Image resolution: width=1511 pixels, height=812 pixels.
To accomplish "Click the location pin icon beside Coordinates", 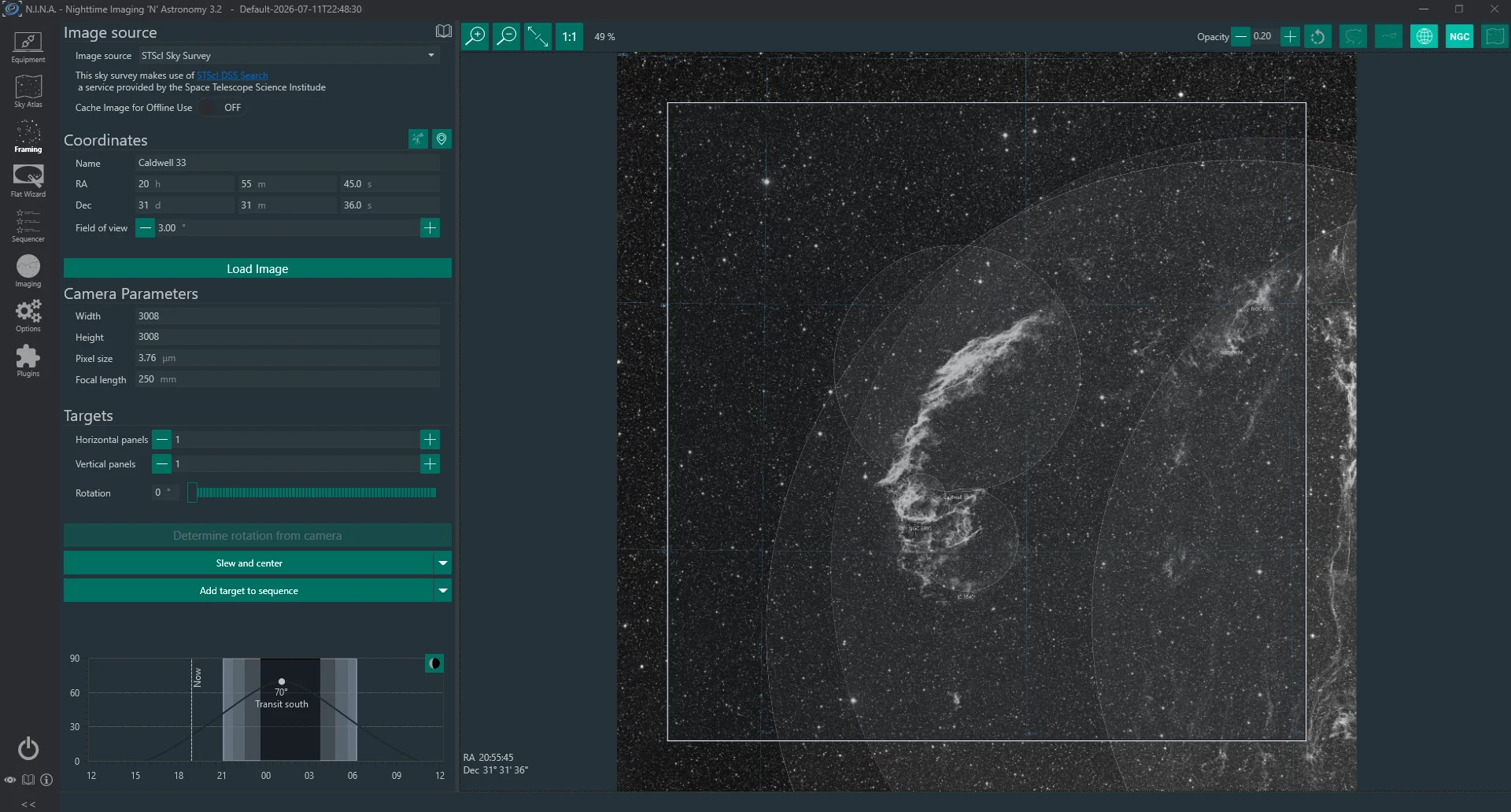I will (442, 139).
